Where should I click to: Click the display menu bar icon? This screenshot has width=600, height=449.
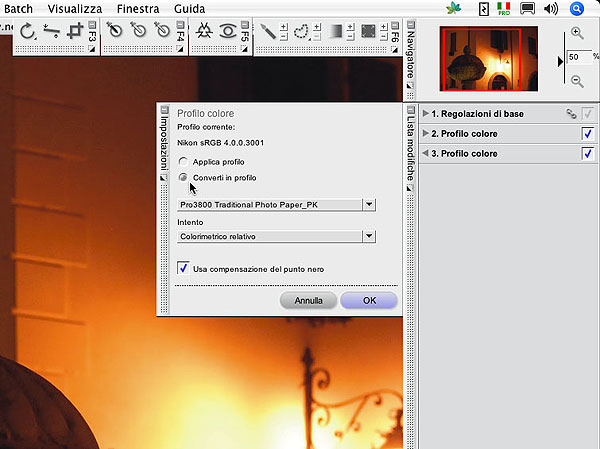[x=527, y=8]
